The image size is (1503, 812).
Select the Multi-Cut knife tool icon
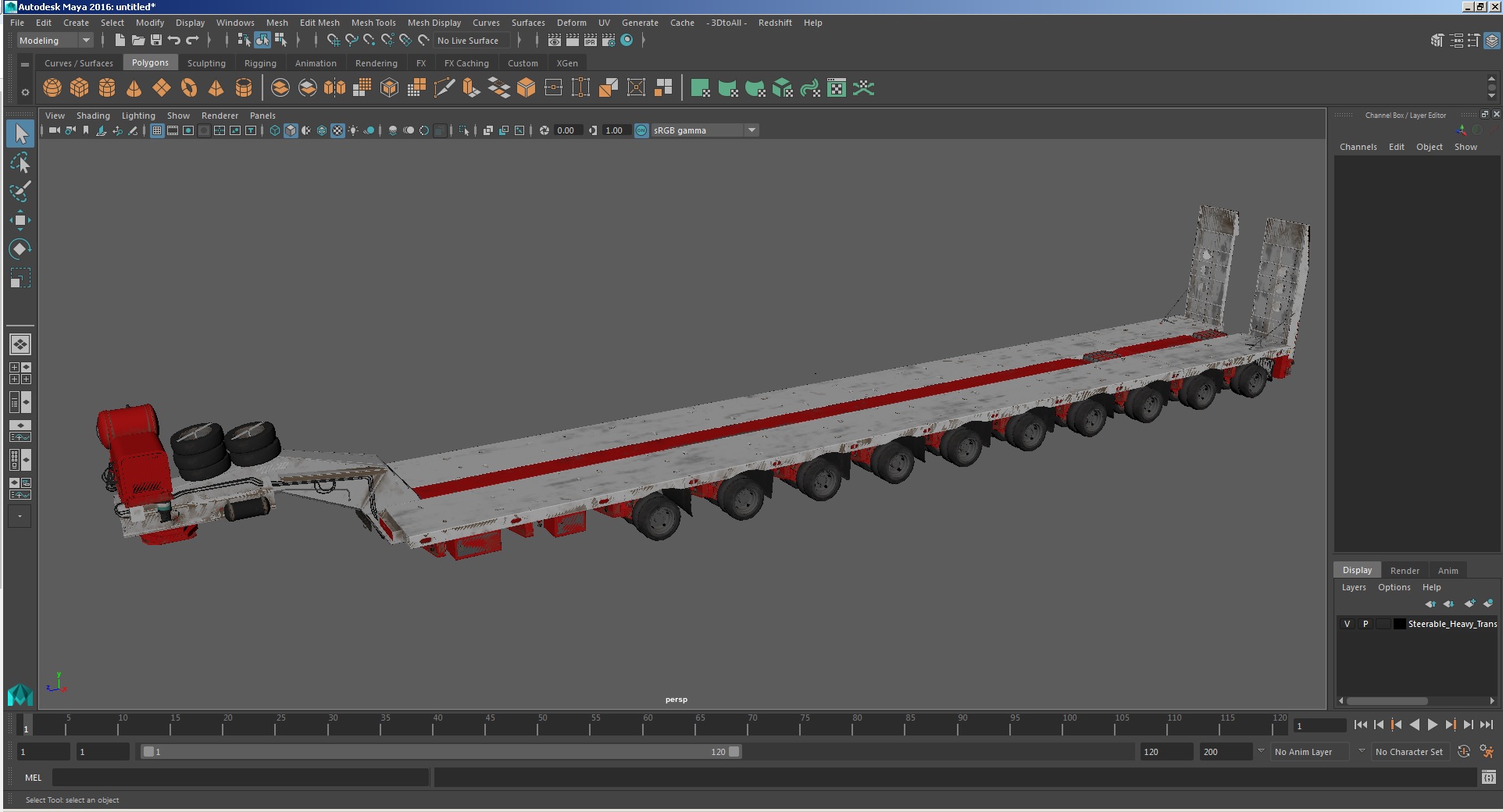[444, 88]
